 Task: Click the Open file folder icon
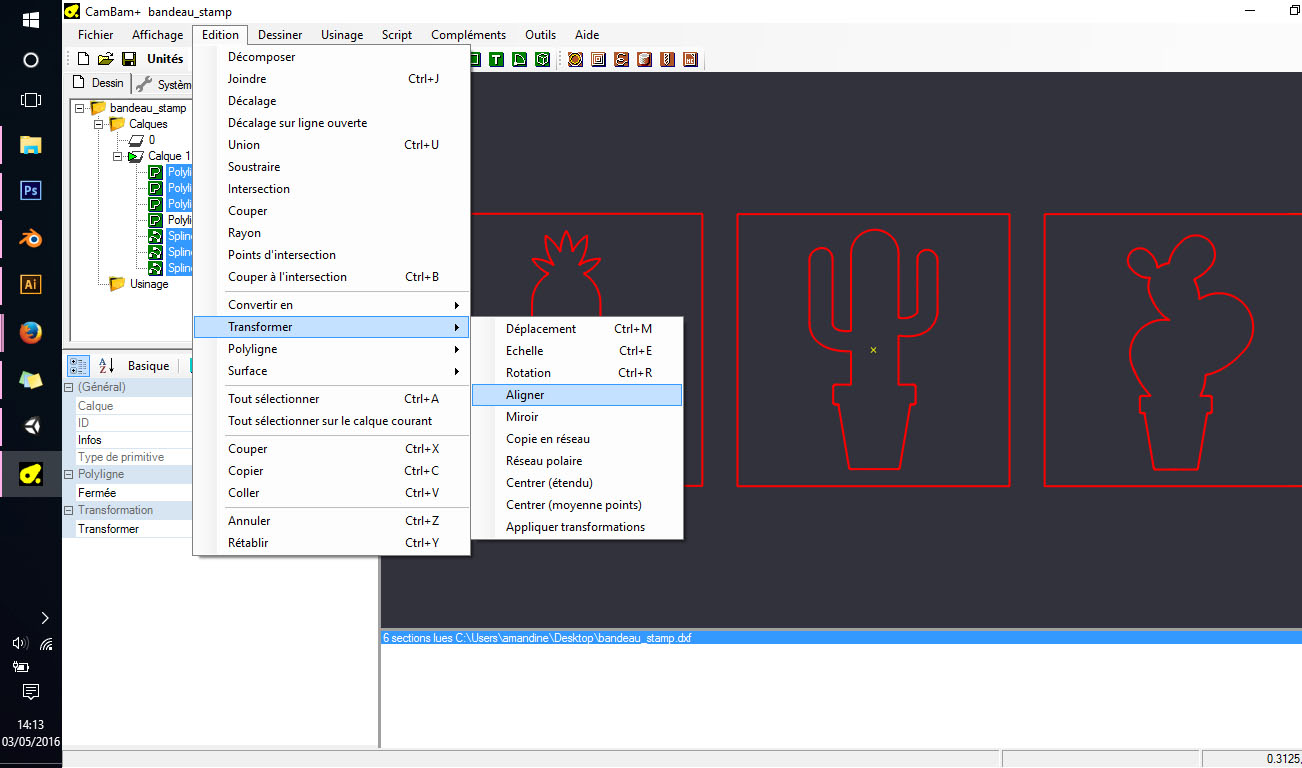pyautogui.click(x=105, y=59)
